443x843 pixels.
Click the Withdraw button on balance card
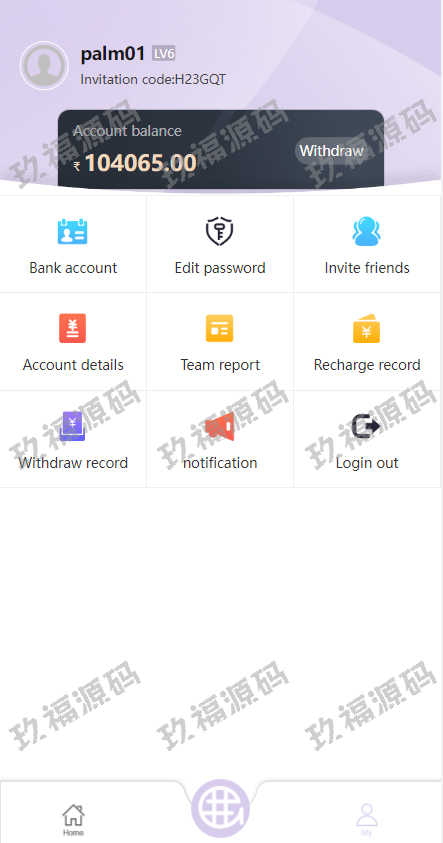click(331, 151)
